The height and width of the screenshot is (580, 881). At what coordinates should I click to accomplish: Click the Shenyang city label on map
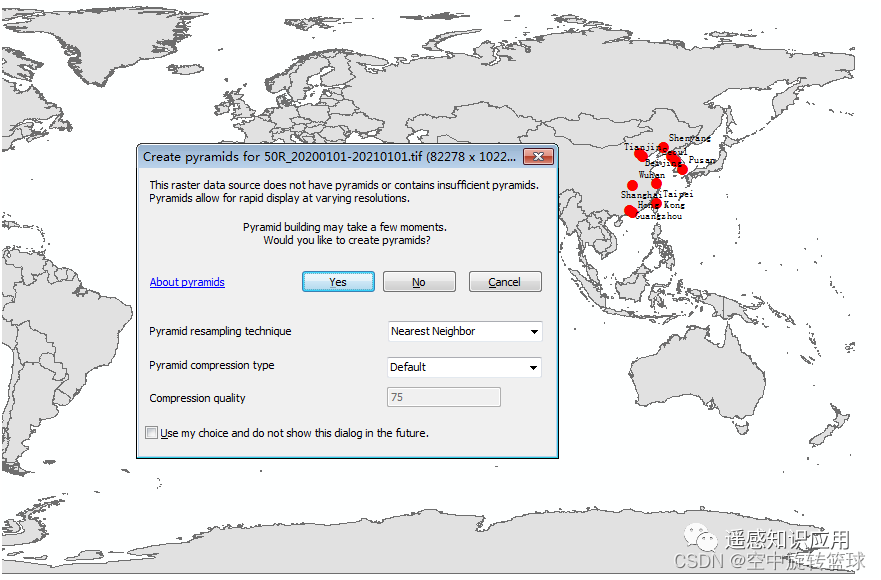[690, 139]
